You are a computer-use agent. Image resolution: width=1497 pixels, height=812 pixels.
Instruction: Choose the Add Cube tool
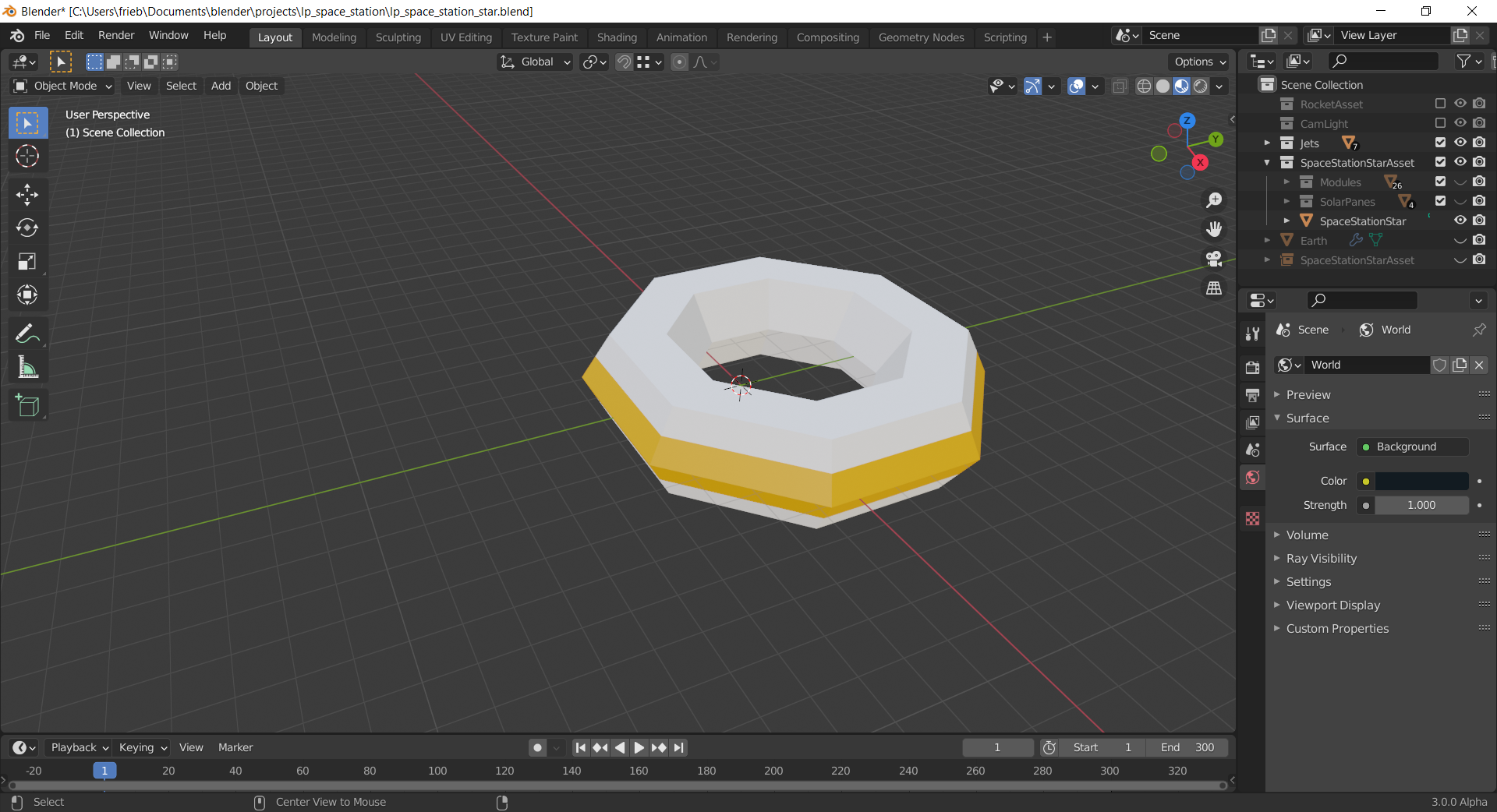[x=27, y=406]
